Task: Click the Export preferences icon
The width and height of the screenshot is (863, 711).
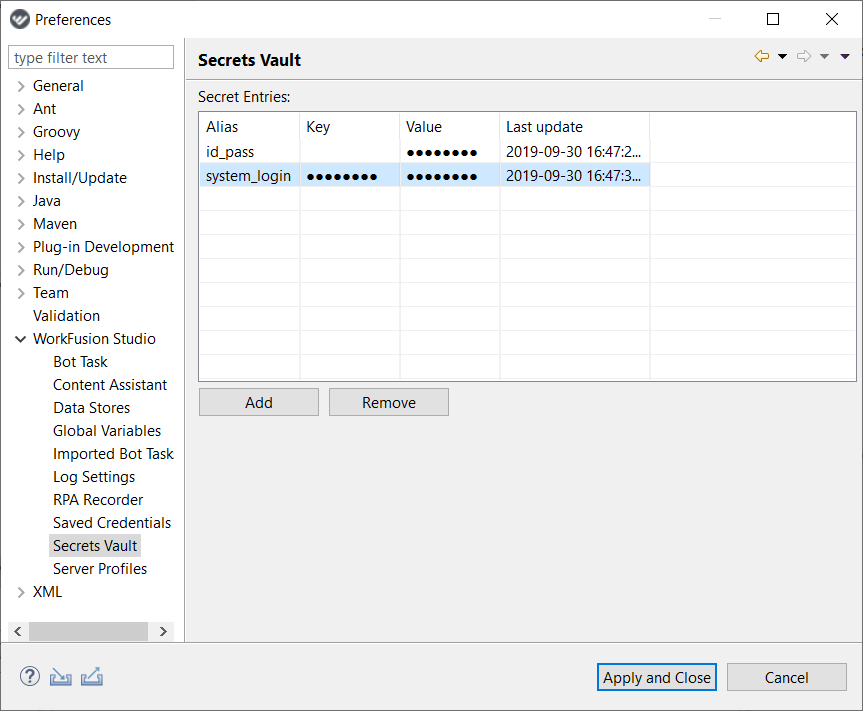Action: (x=92, y=677)
